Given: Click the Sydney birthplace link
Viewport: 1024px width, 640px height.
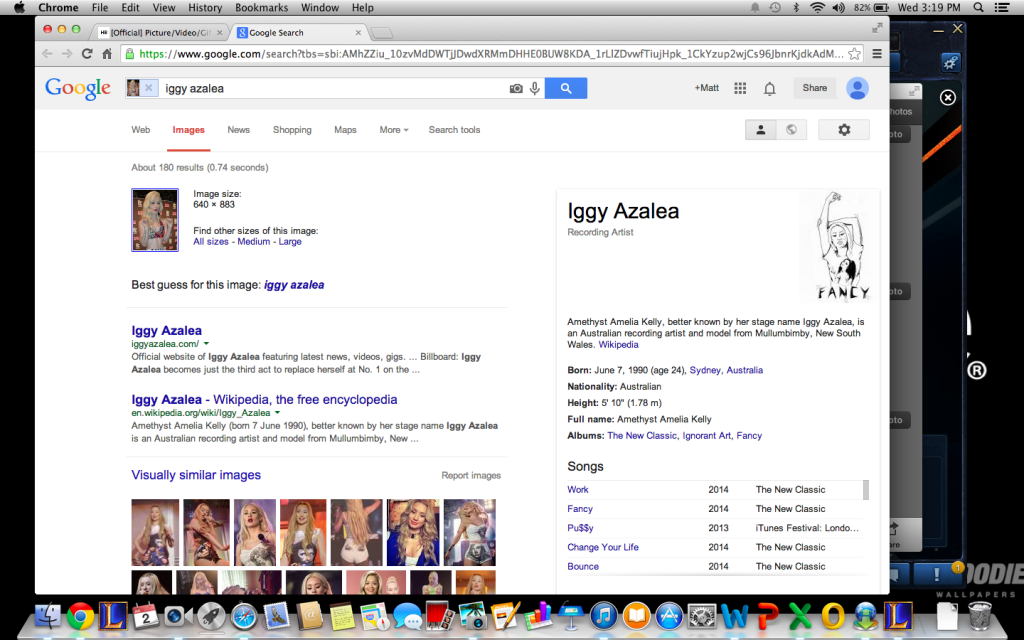Looking at the screenshot, I should point(705,370).
